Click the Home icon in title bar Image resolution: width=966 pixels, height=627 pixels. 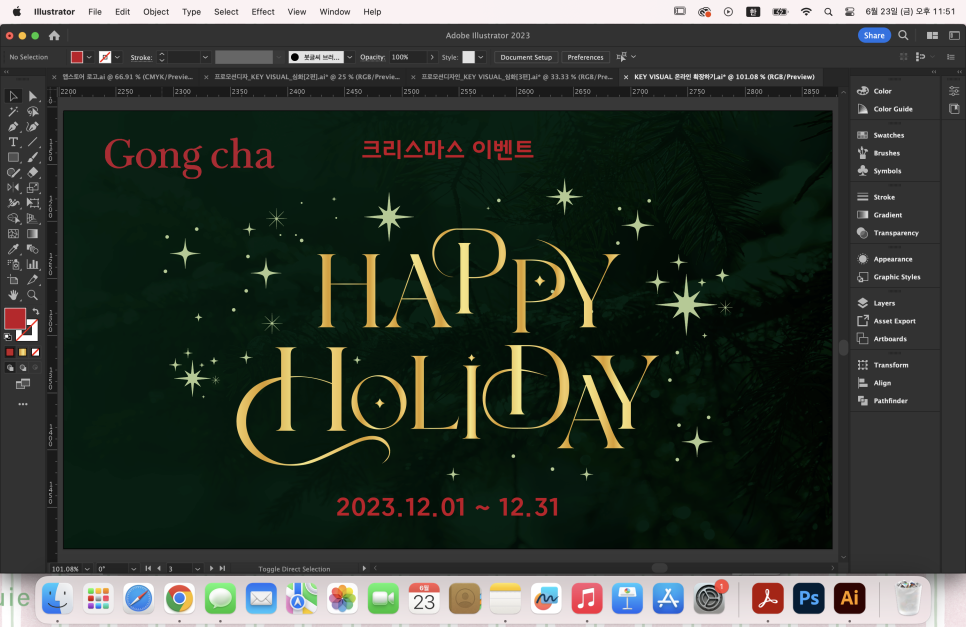(x=54, y=36)
